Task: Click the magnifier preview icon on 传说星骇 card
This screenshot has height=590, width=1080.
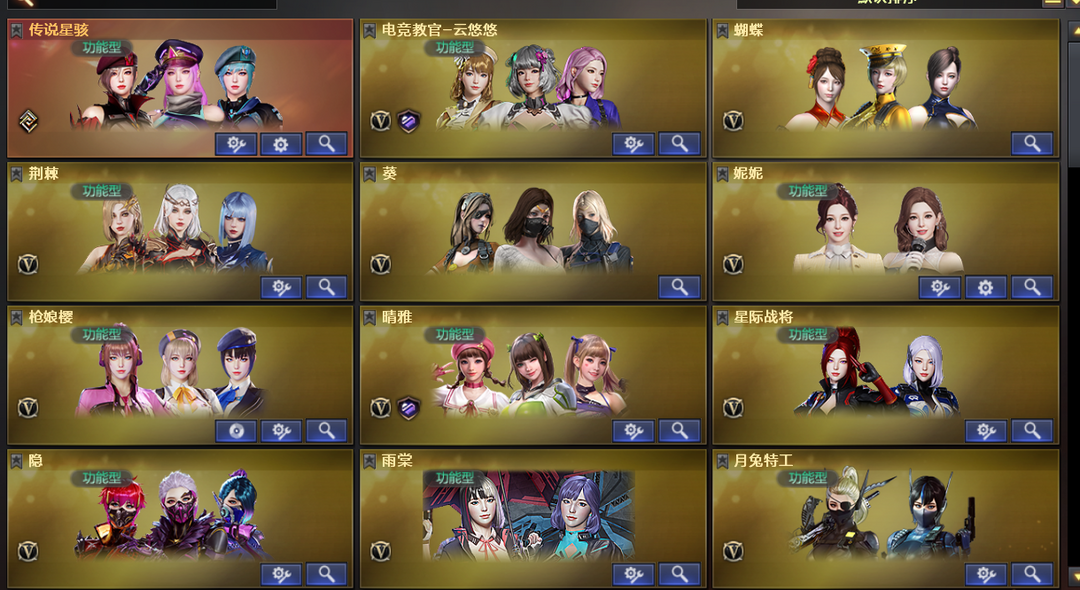Action: click(x=326, y=144)
